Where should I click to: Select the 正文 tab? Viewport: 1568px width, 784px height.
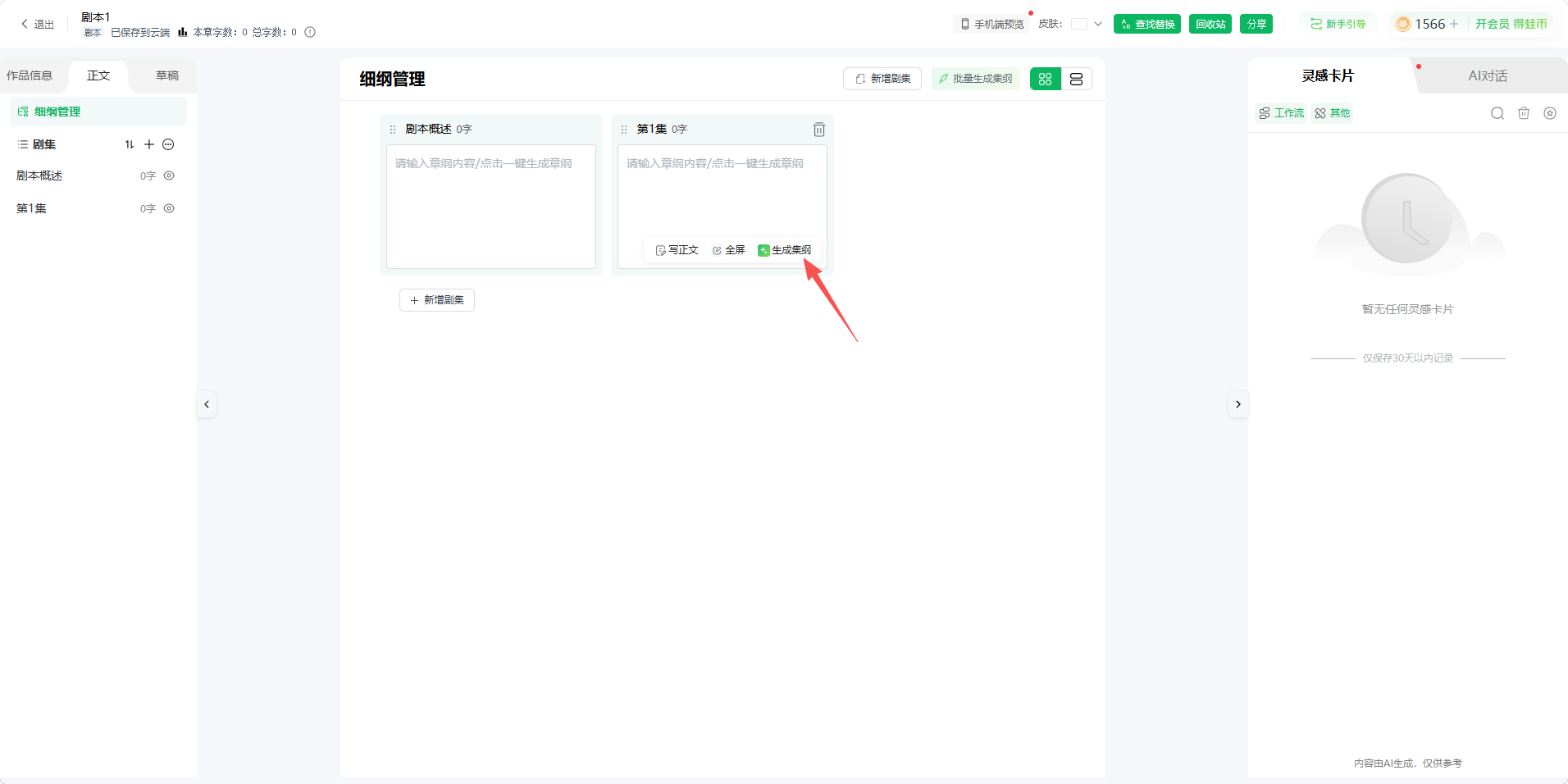pyautogui.click(x=98, y=75)
